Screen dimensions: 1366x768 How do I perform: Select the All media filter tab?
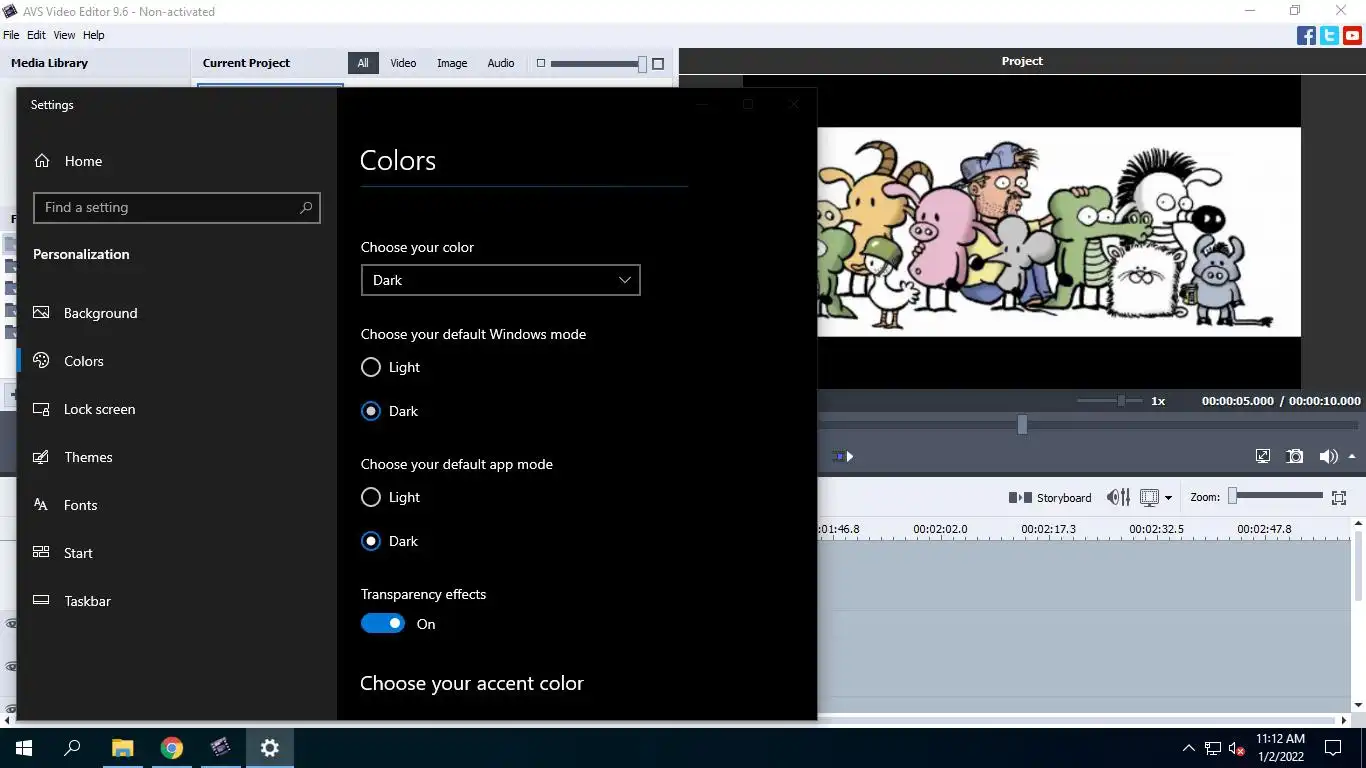(x=363, y=63)
